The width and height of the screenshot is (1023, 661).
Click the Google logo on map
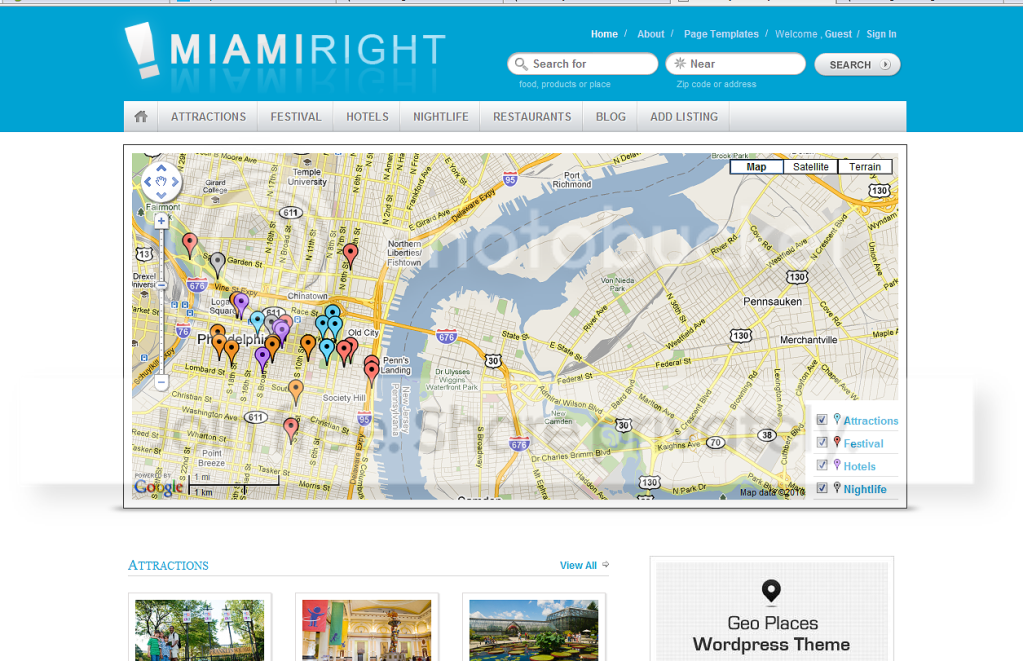[159, 487]
